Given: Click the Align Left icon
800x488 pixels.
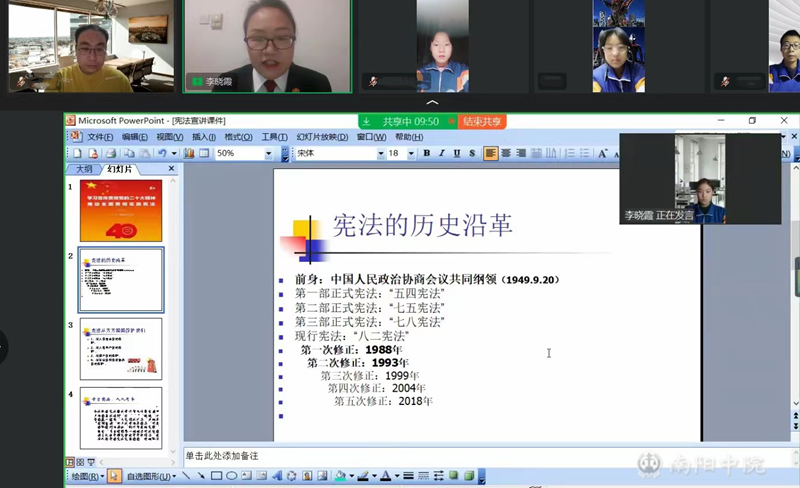Looking at the screenshot, I should (x=491, y=154).
